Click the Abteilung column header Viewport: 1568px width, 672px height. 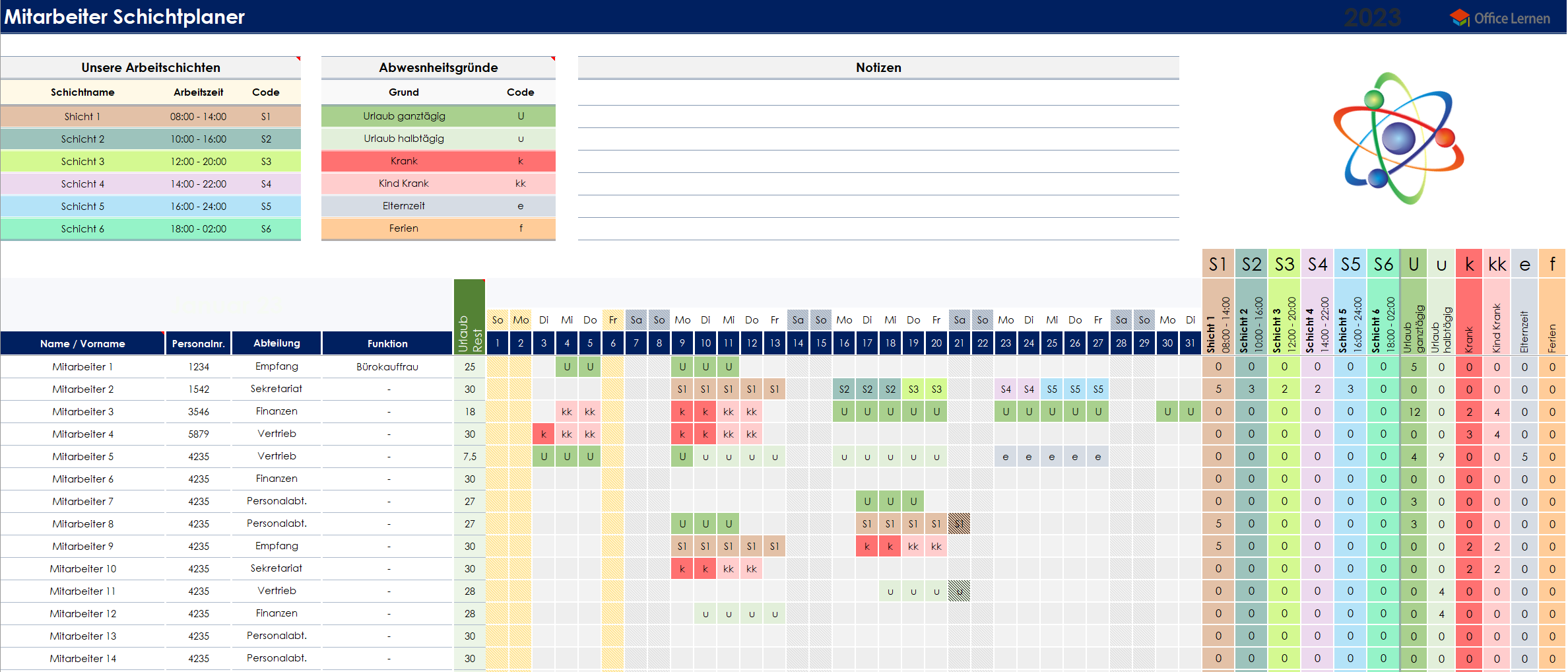point(277,343)
